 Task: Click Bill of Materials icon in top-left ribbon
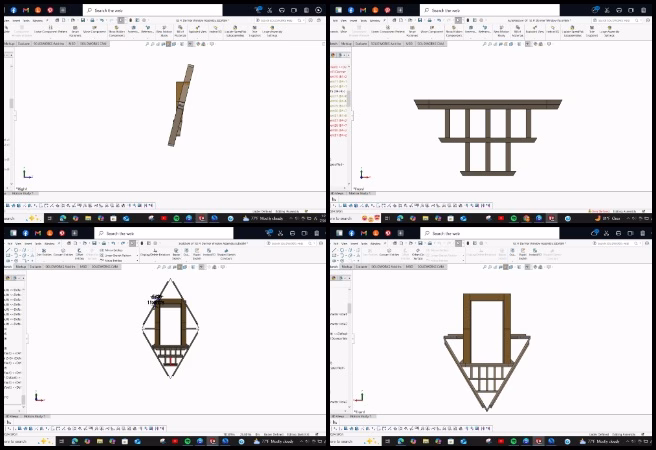(x=180, y=31)
